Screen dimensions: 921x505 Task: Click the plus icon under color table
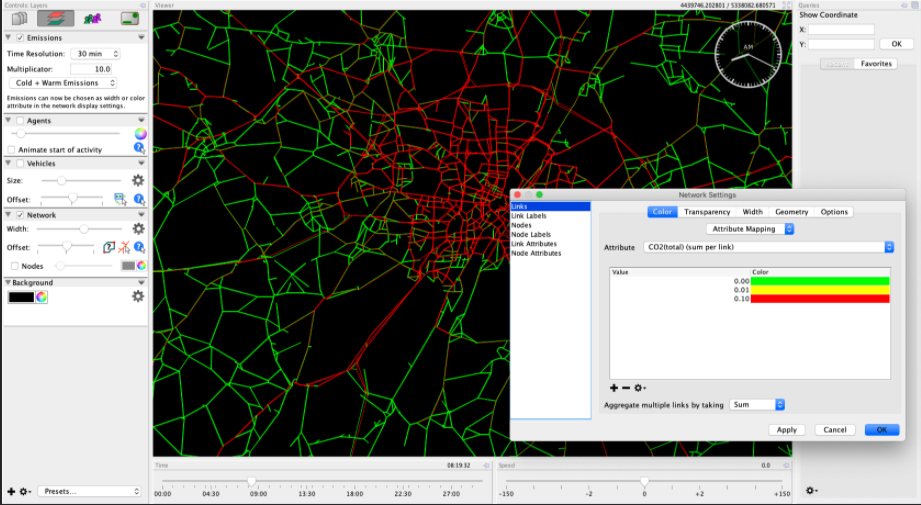pos(614,388)
